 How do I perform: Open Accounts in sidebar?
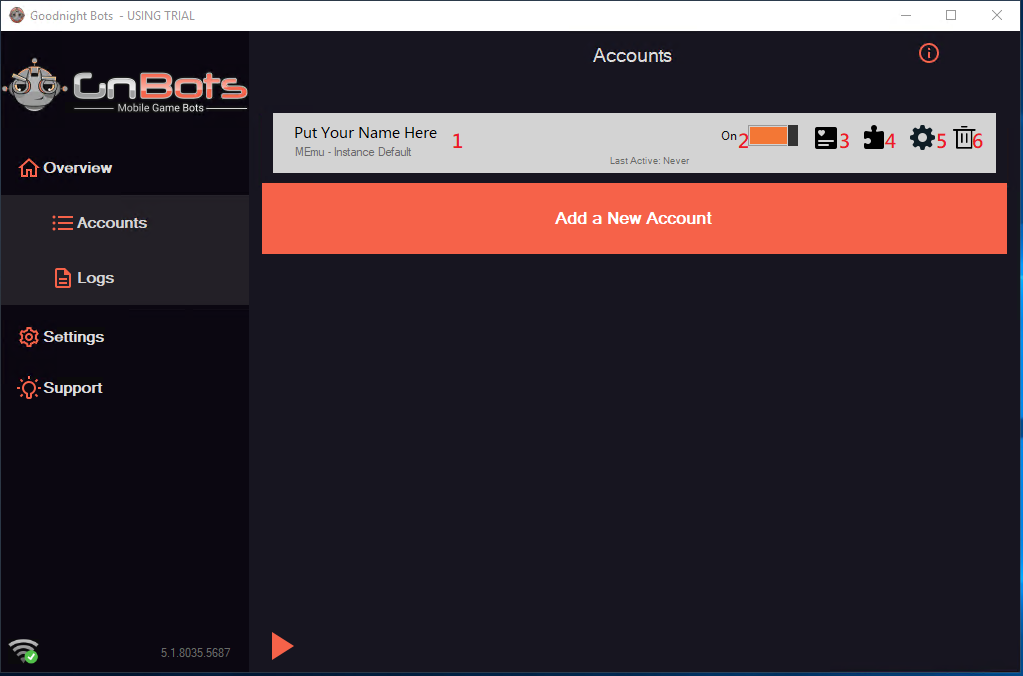(x=100, y=223)
